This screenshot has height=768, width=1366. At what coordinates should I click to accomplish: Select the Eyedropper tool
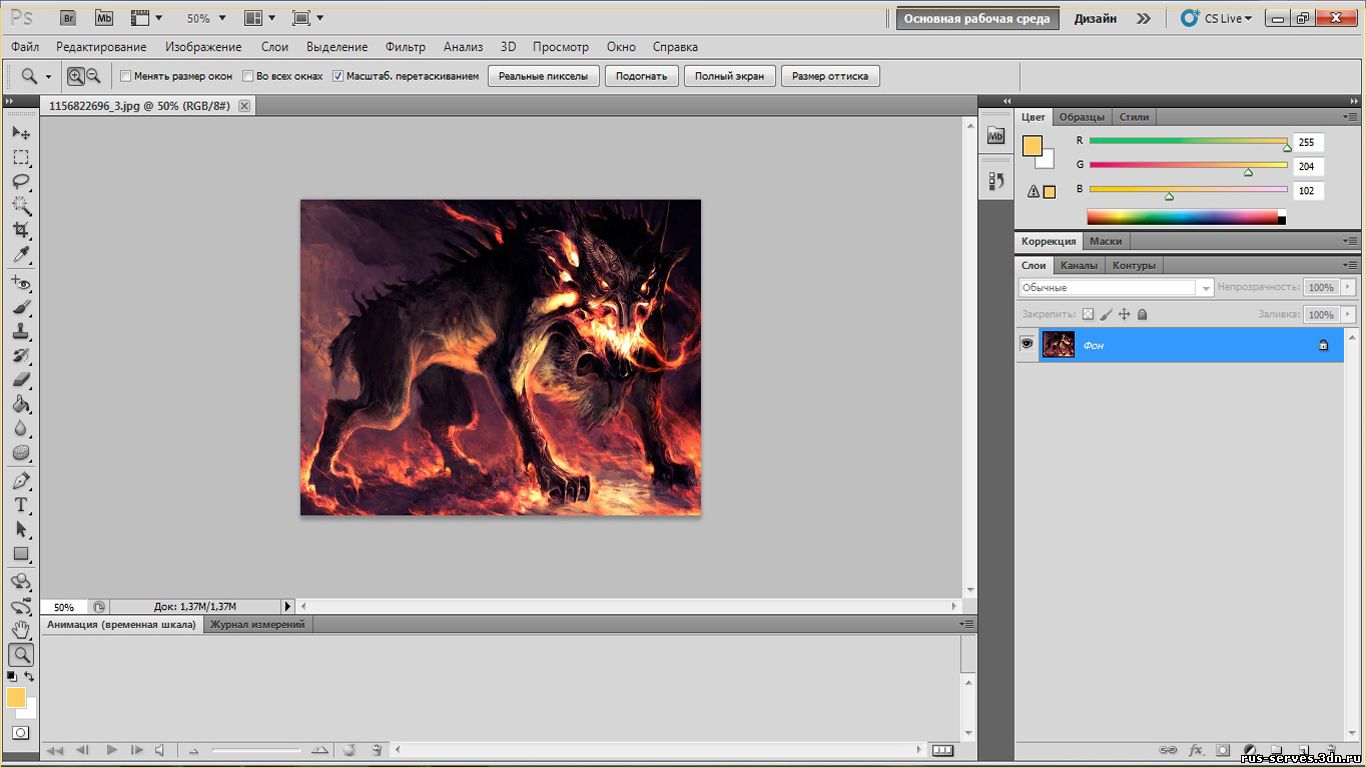pyautogui.click(x=20, y=255)
